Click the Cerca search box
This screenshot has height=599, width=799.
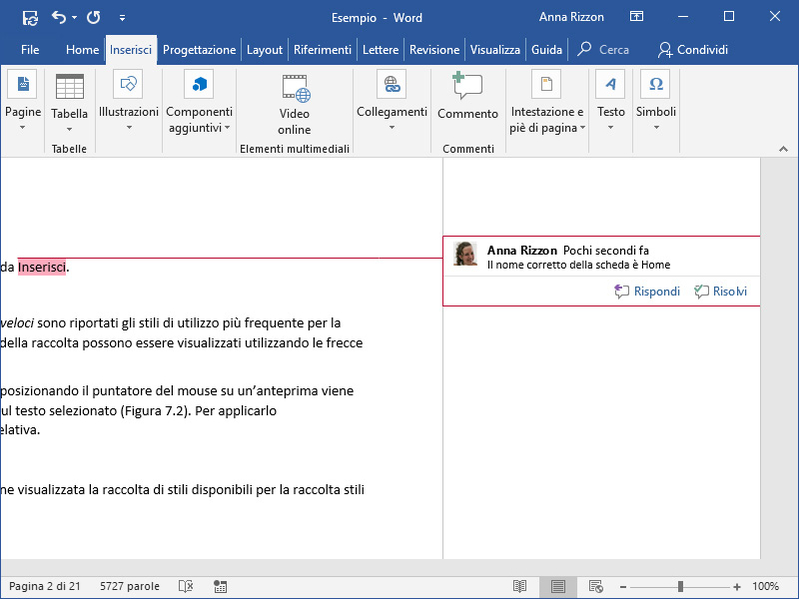pos(604,50)
